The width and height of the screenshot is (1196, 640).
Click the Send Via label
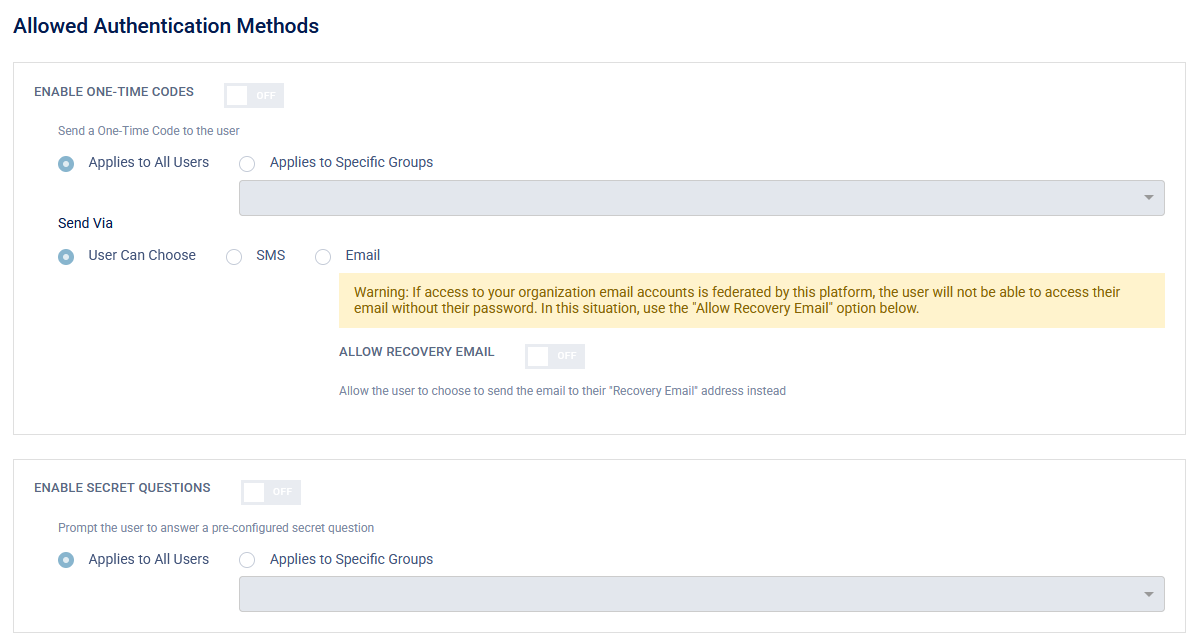pyautogui.click(x=85, y=223)
